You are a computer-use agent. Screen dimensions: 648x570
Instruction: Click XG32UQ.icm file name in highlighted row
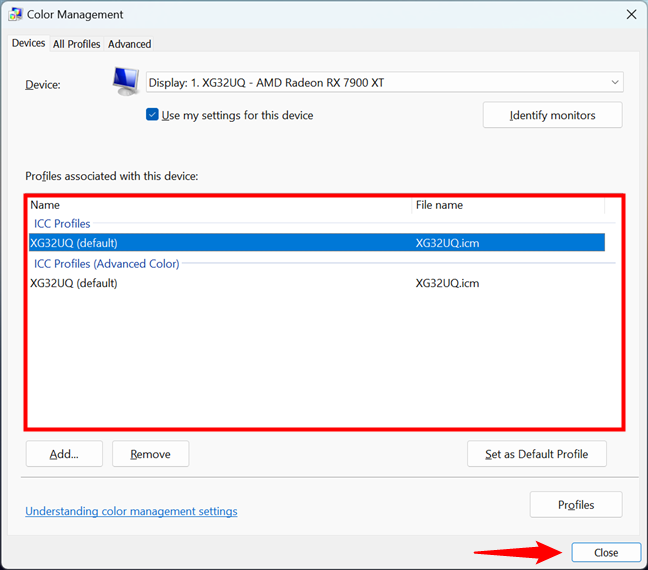tap(447, 243)
